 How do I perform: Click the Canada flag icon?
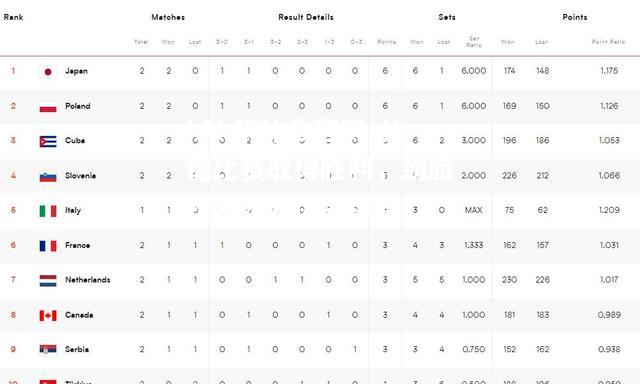click(48, 315)
